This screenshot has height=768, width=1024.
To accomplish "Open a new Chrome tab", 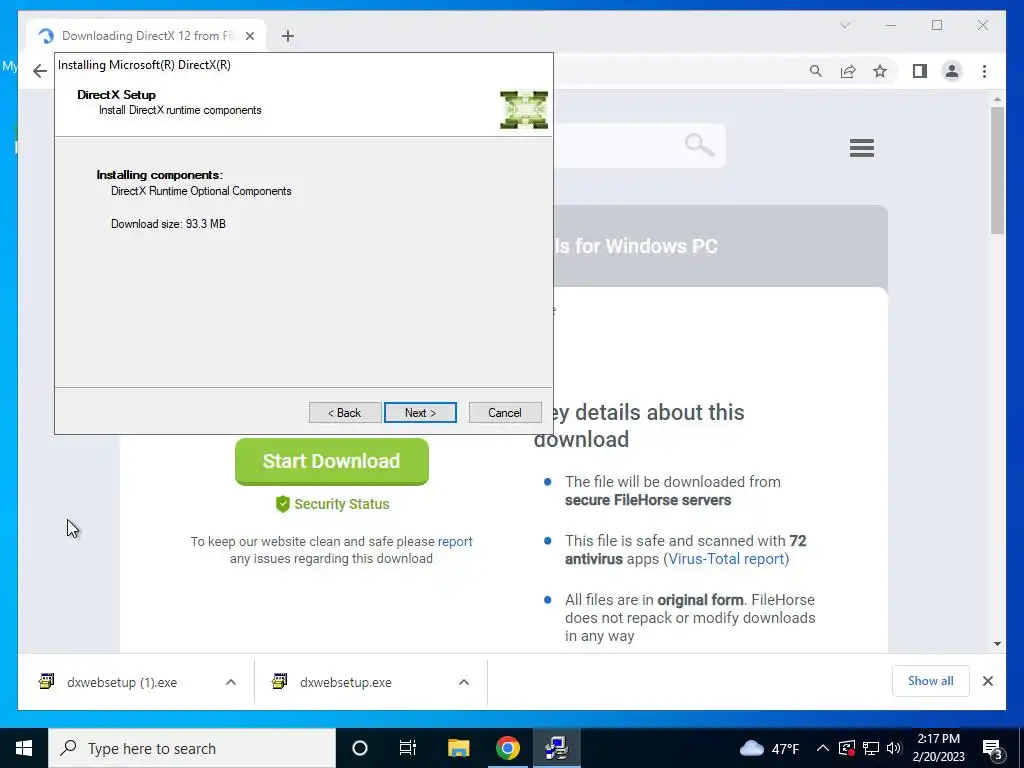I will [x=287, y=36].
